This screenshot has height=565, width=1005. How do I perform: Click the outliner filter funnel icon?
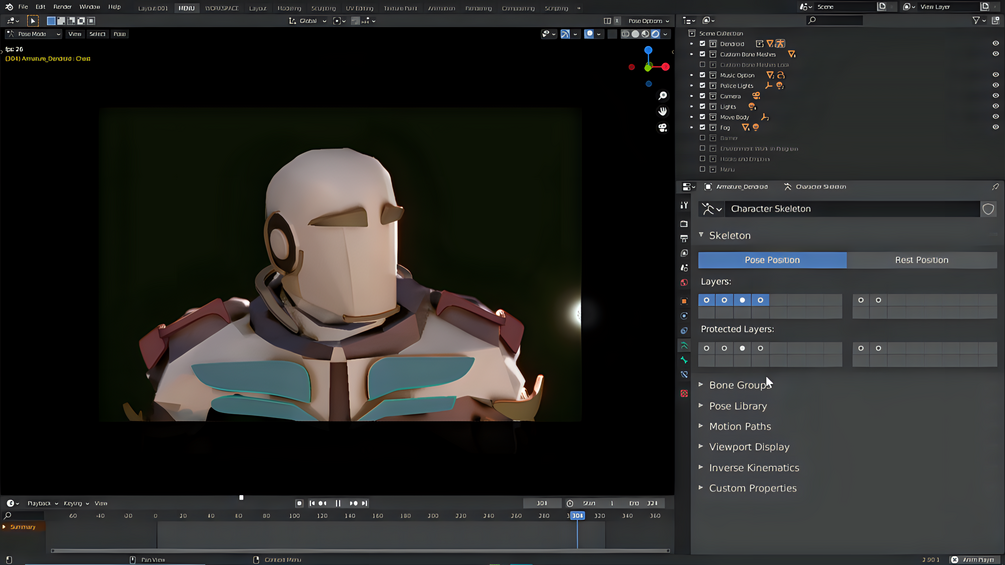tap(977, 20)
